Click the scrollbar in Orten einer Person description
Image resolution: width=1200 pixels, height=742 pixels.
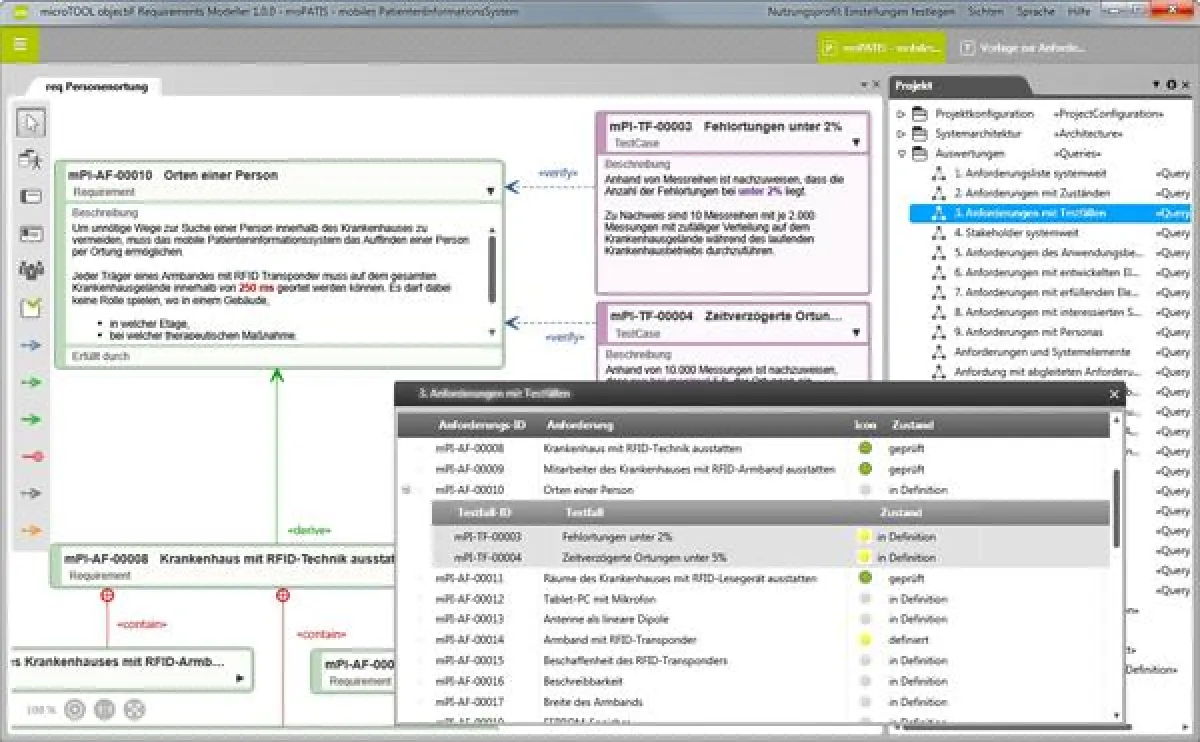coord(491,268)
